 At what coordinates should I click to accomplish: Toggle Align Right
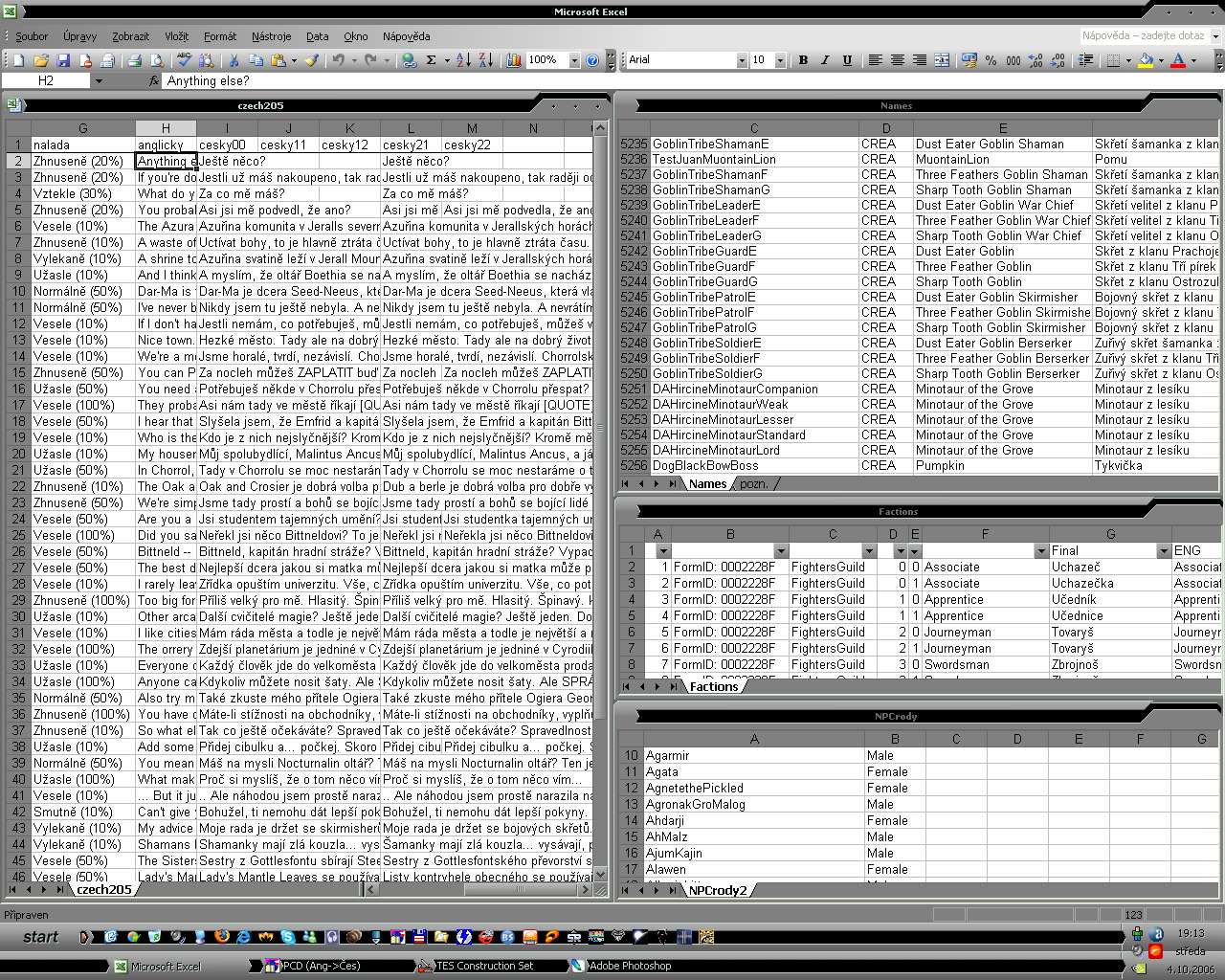[x=919, y=60]
